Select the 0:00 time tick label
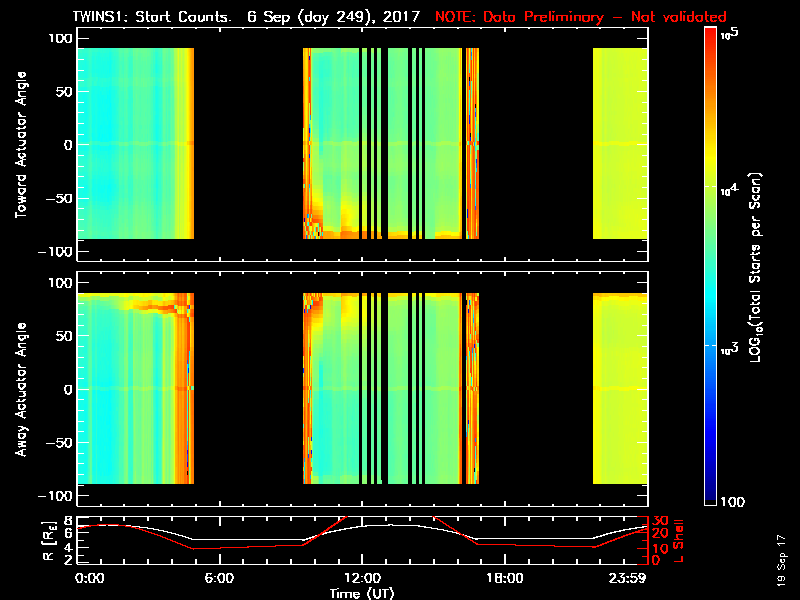Viewport: 800px width, 600px height. point(89,579)
